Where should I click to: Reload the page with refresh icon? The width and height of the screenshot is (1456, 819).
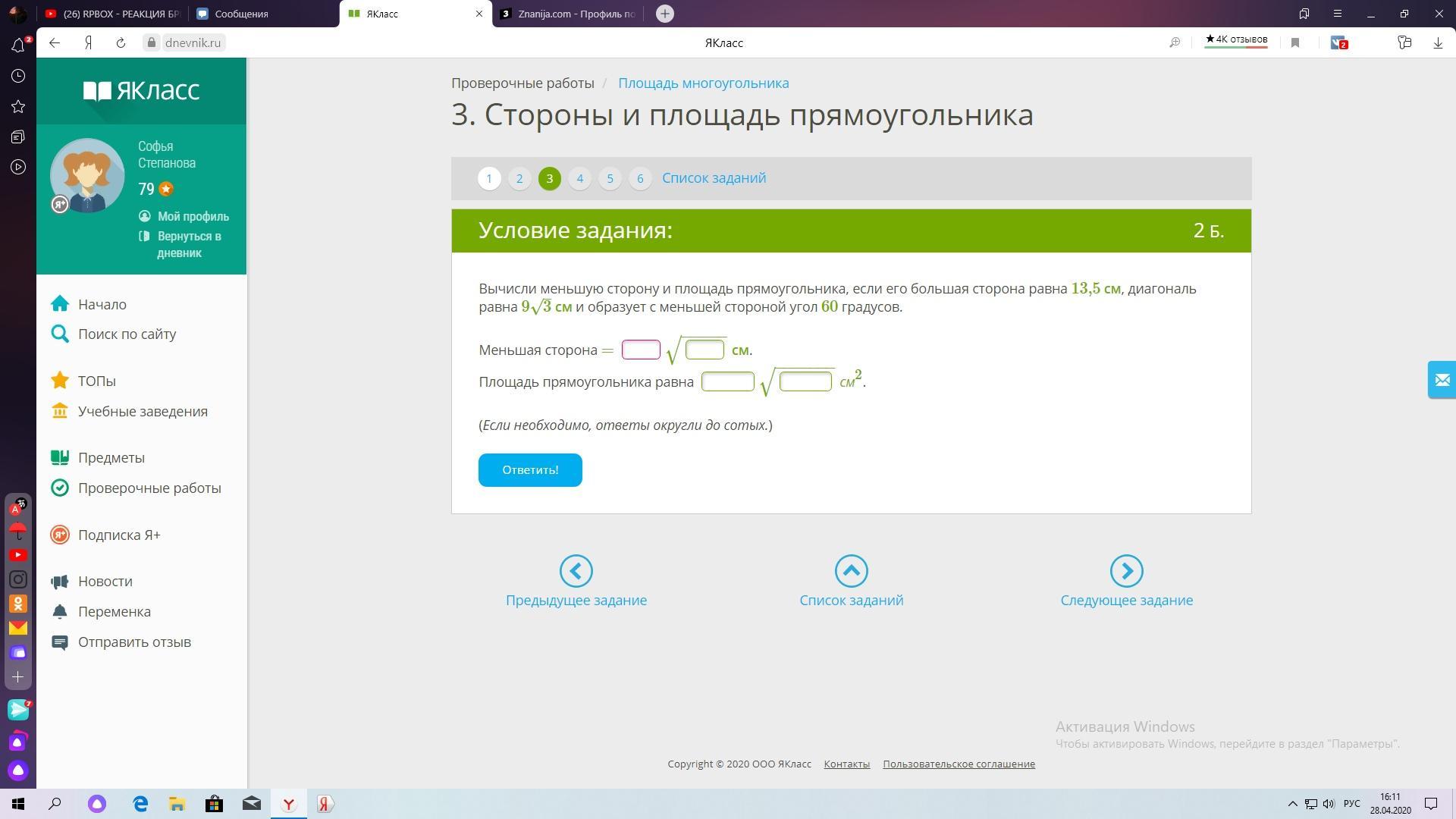(121, 43)
